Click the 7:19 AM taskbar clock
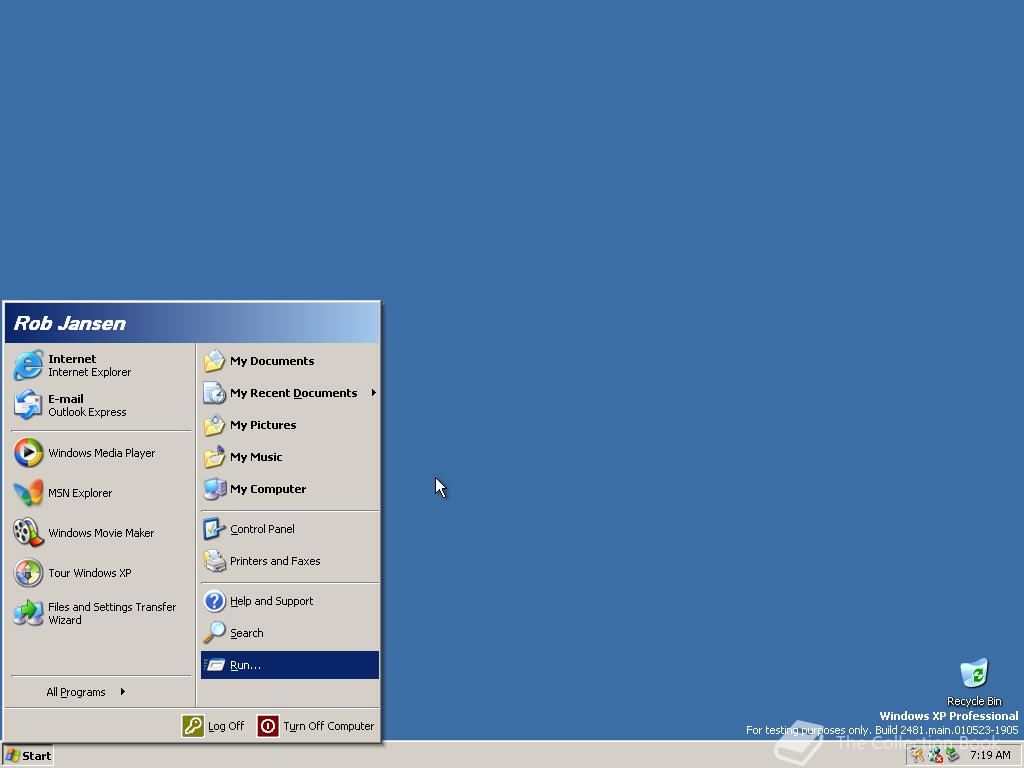The width and height of the screenshot is (1024, 768). 990,756
